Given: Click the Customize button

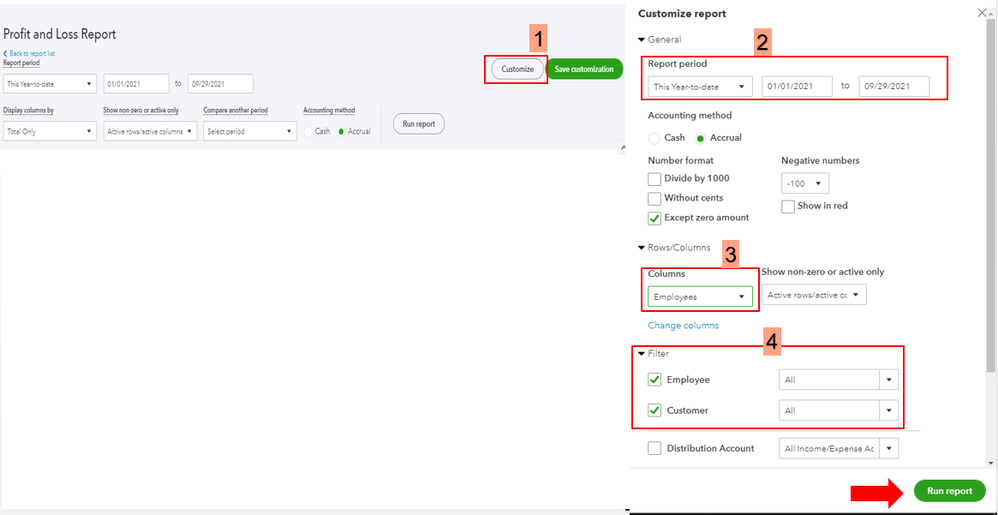Looking at the screenshot, I should tap(517, 69).
